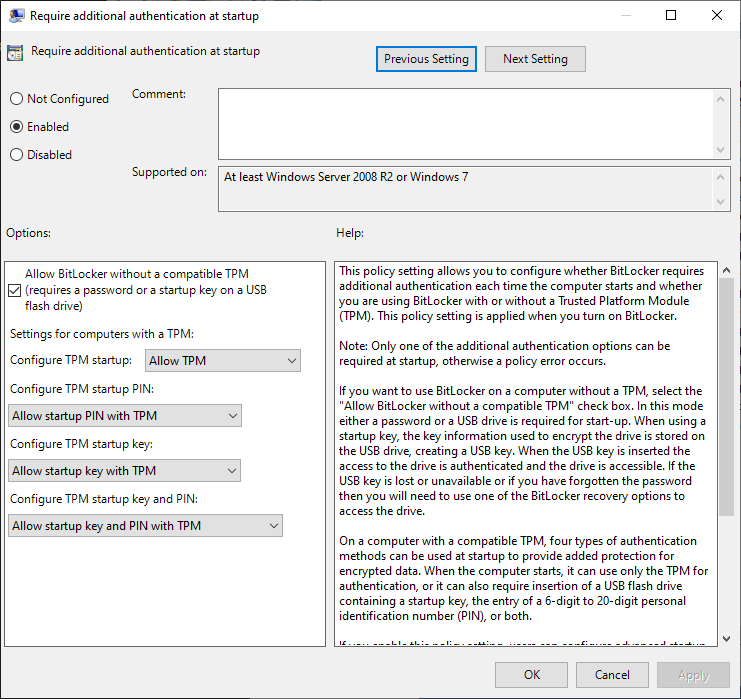Viewport: 741px width, 699px height.
Task: Click the Help paragraph starting 'On a computer'
Action: tap(524, 578)
